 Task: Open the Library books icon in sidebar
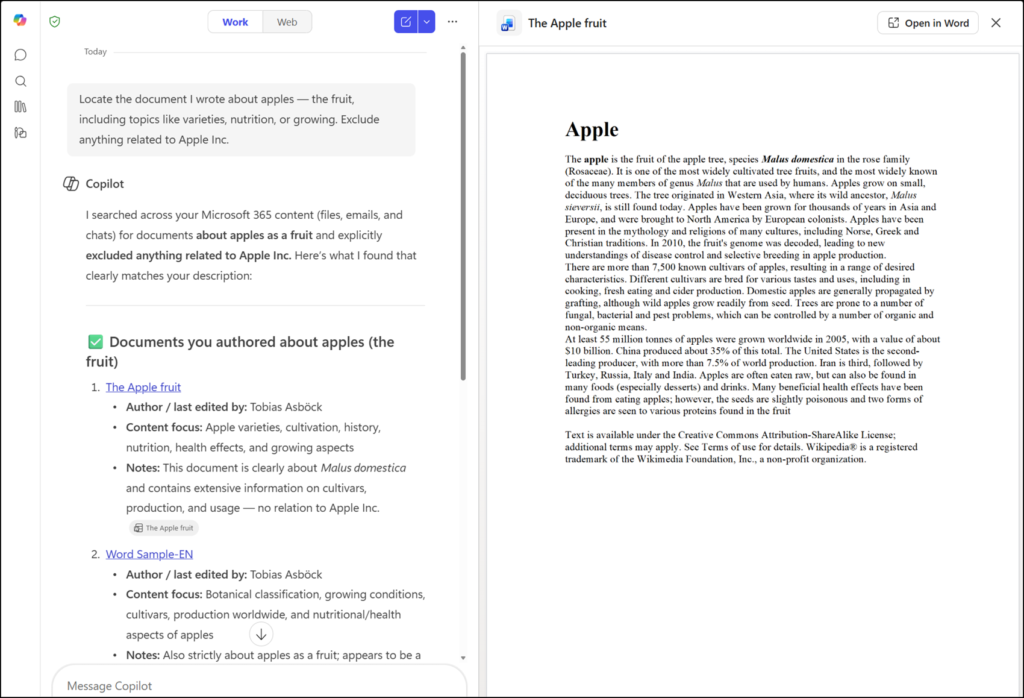[x=20, y=106]
